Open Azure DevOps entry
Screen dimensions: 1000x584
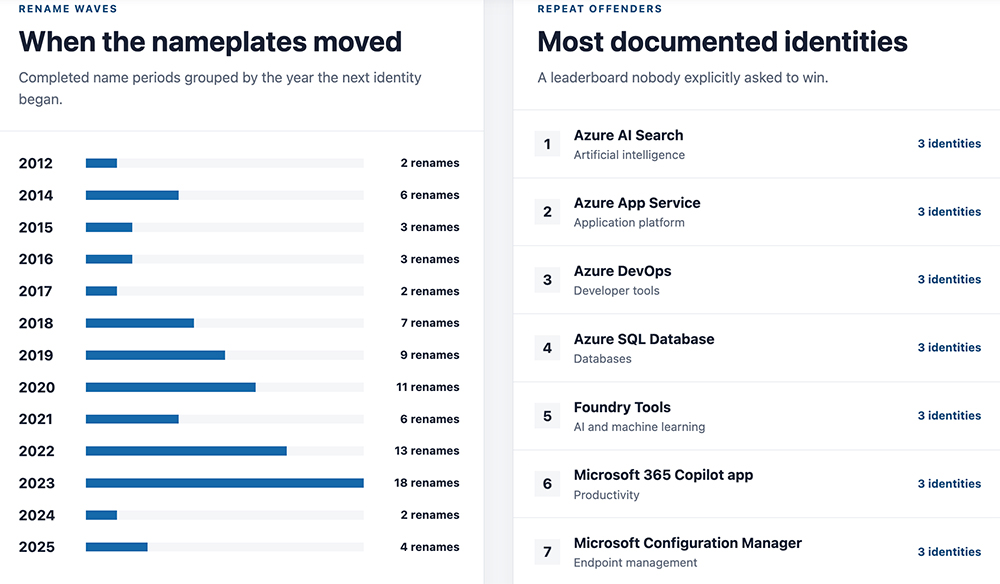click(756, 280)
